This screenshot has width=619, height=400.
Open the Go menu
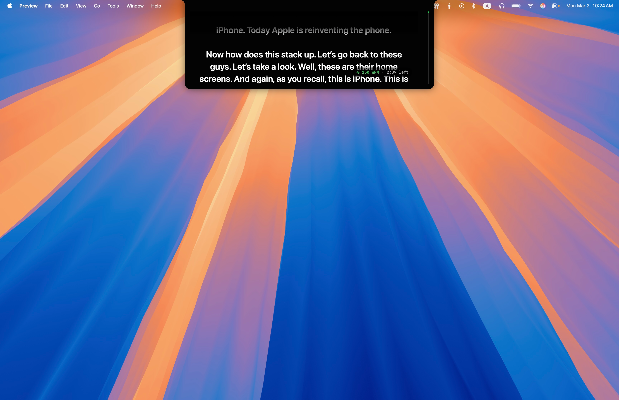click(96, 5)
